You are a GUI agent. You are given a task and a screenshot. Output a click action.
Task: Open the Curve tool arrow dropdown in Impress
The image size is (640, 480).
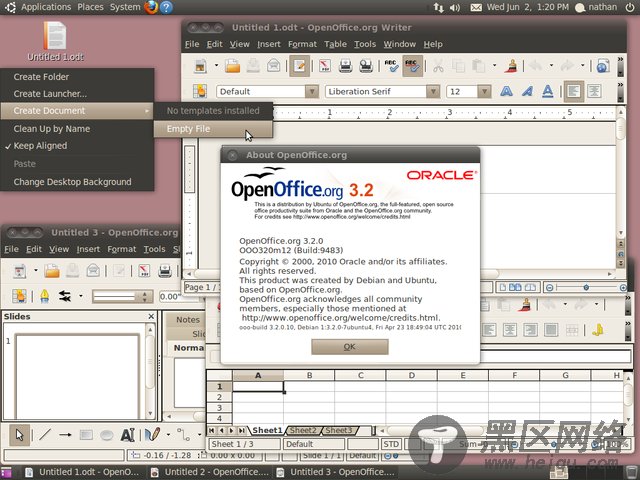click(x=168, y=435)
